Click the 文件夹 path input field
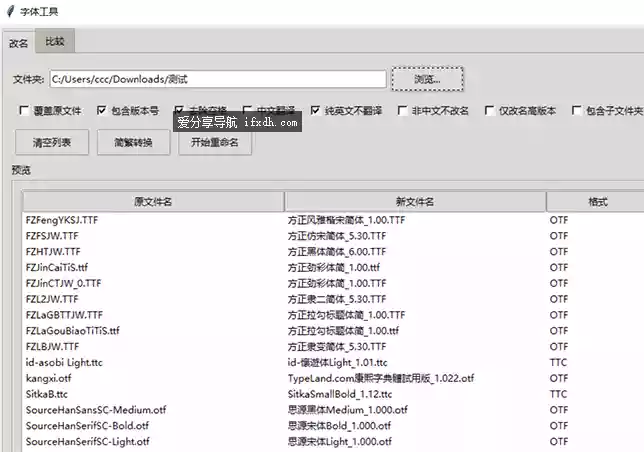Viewport: 644px width, 452px height. pyautogui.click(x=218, y=79)
